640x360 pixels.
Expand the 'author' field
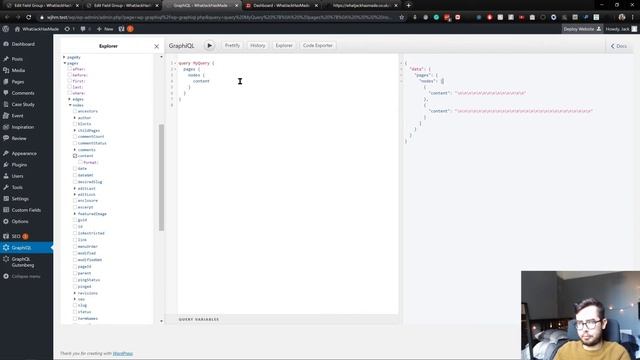point(75,118)
